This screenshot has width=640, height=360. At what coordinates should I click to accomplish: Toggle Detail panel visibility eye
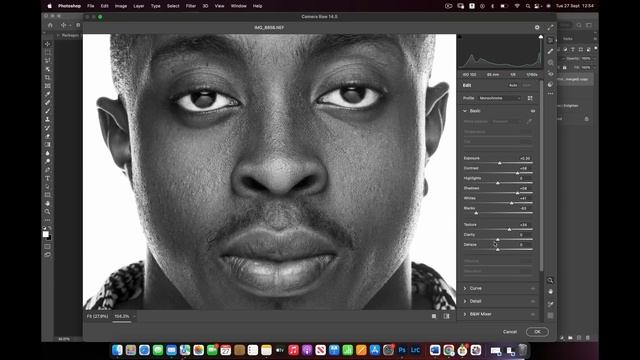click(533, 302)
